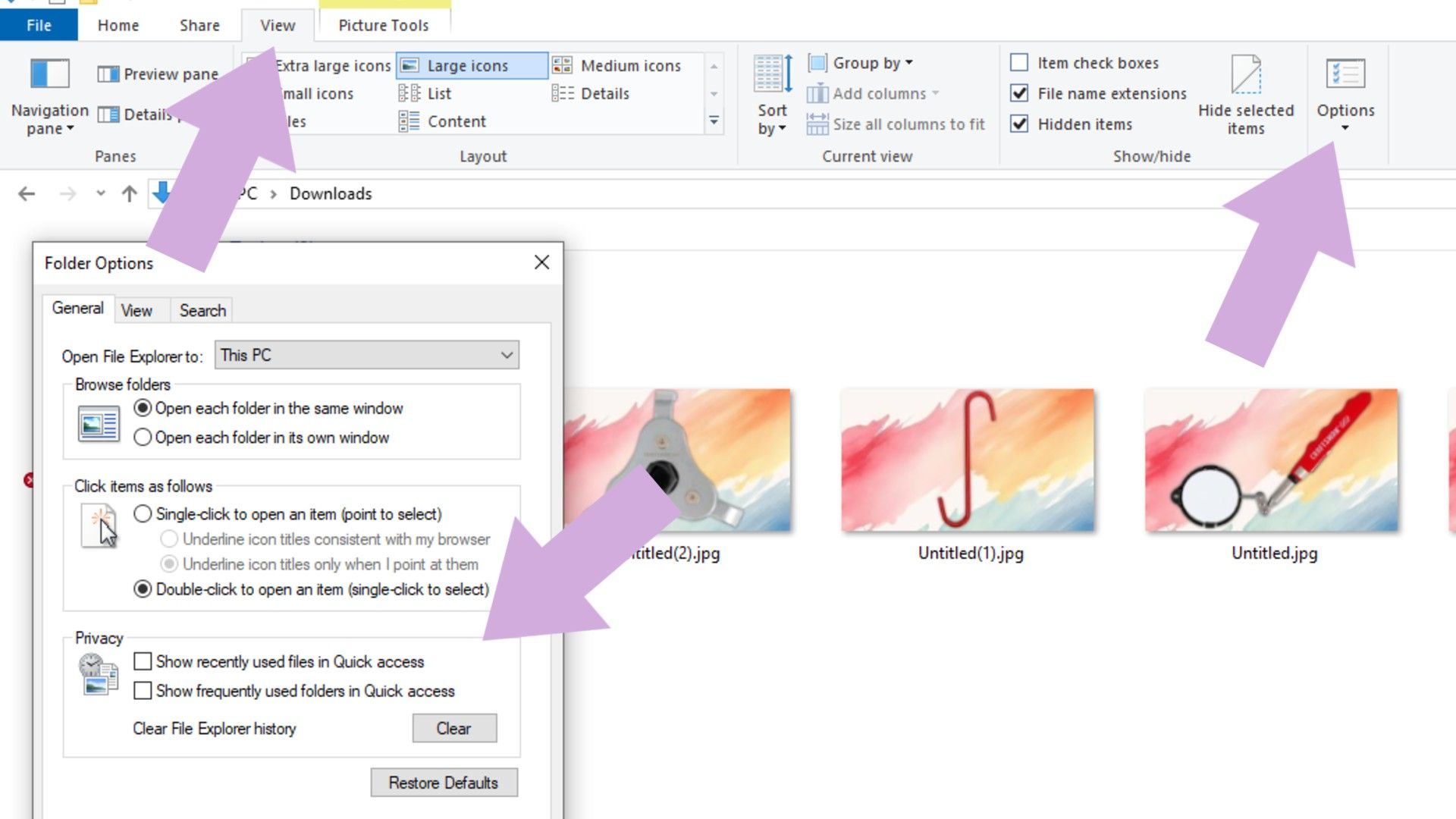This screenshot has height=819, width=1456.
Task: Open the Sort by menu
Action: 773,96
